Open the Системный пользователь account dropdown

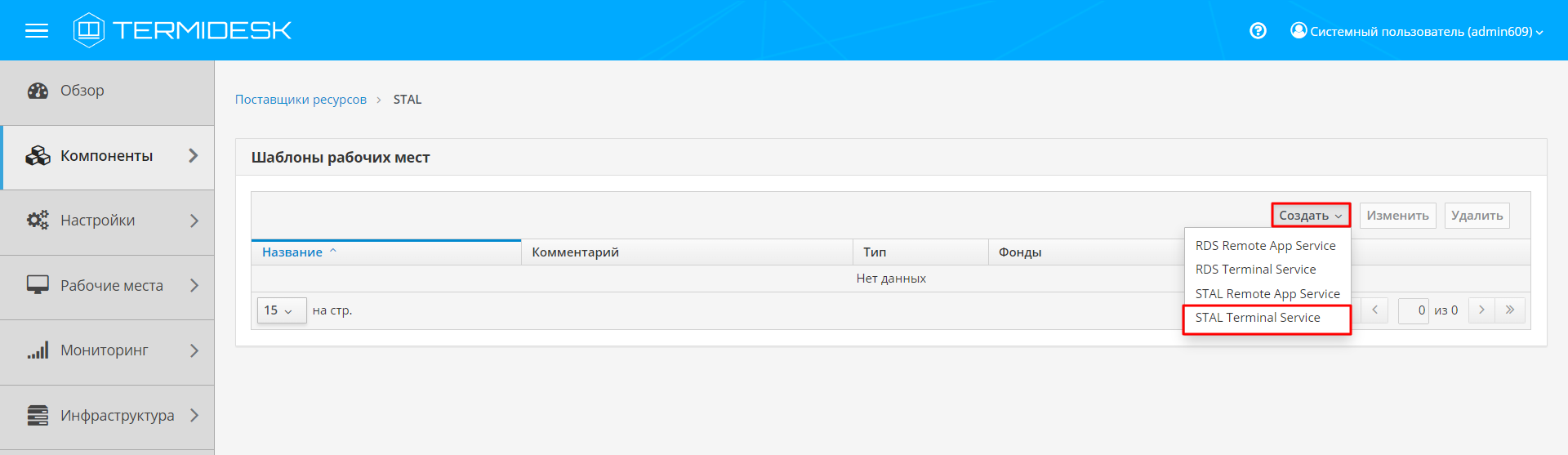point(1417,31)
